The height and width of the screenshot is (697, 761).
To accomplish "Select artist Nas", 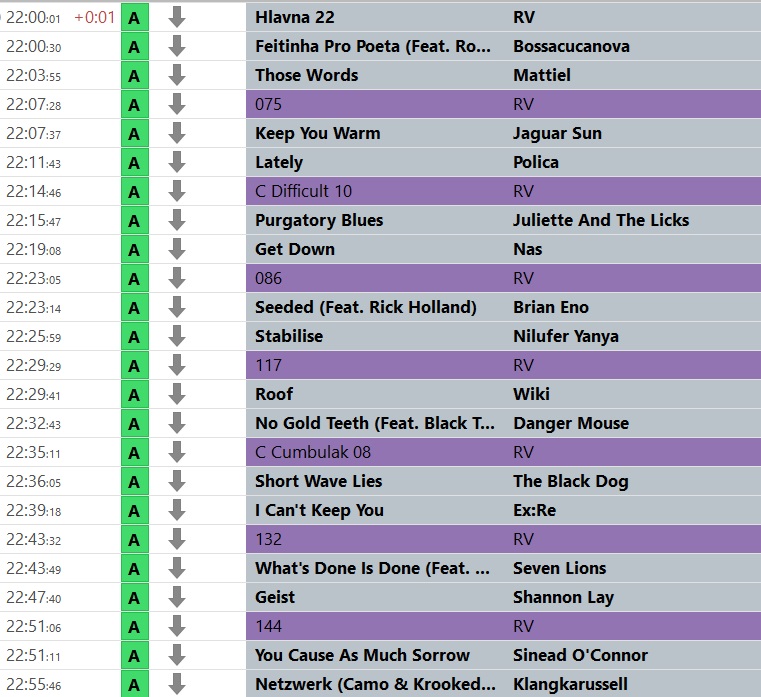I will [x=528, y=249].
